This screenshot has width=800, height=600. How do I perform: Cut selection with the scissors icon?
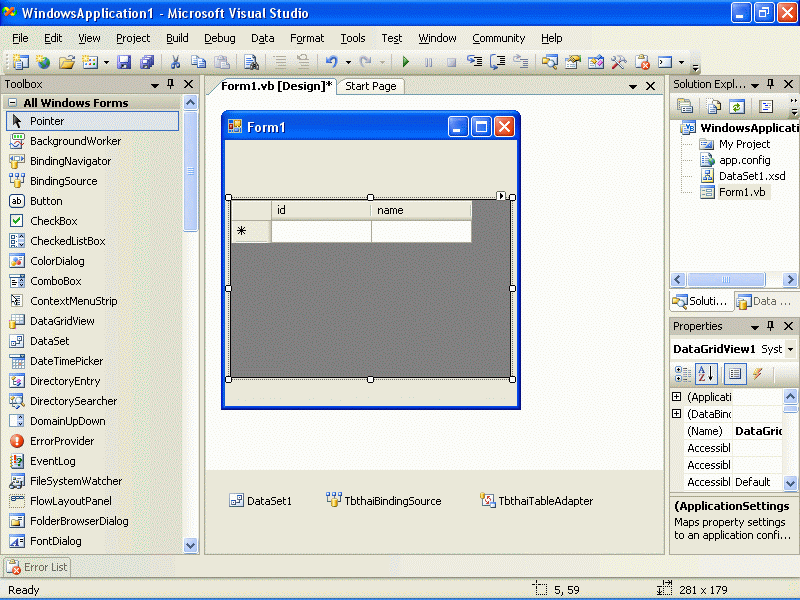(x=175, y=62)
